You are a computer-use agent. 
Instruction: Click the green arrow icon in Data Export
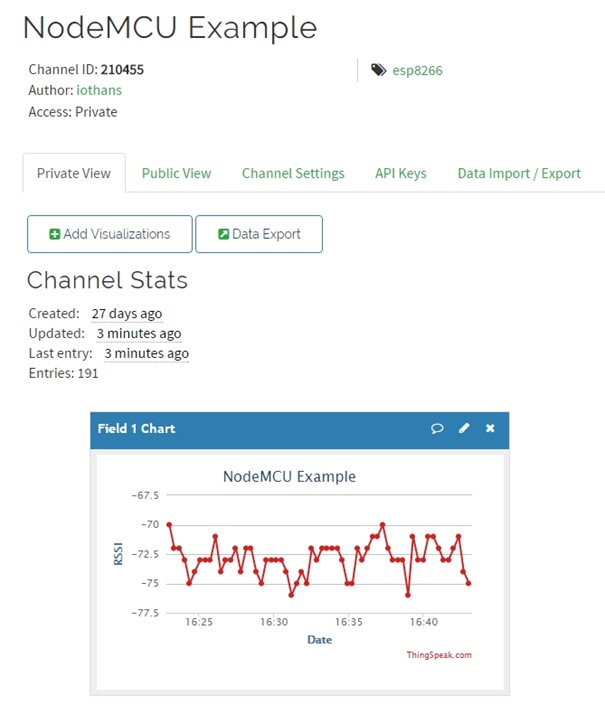223,234
